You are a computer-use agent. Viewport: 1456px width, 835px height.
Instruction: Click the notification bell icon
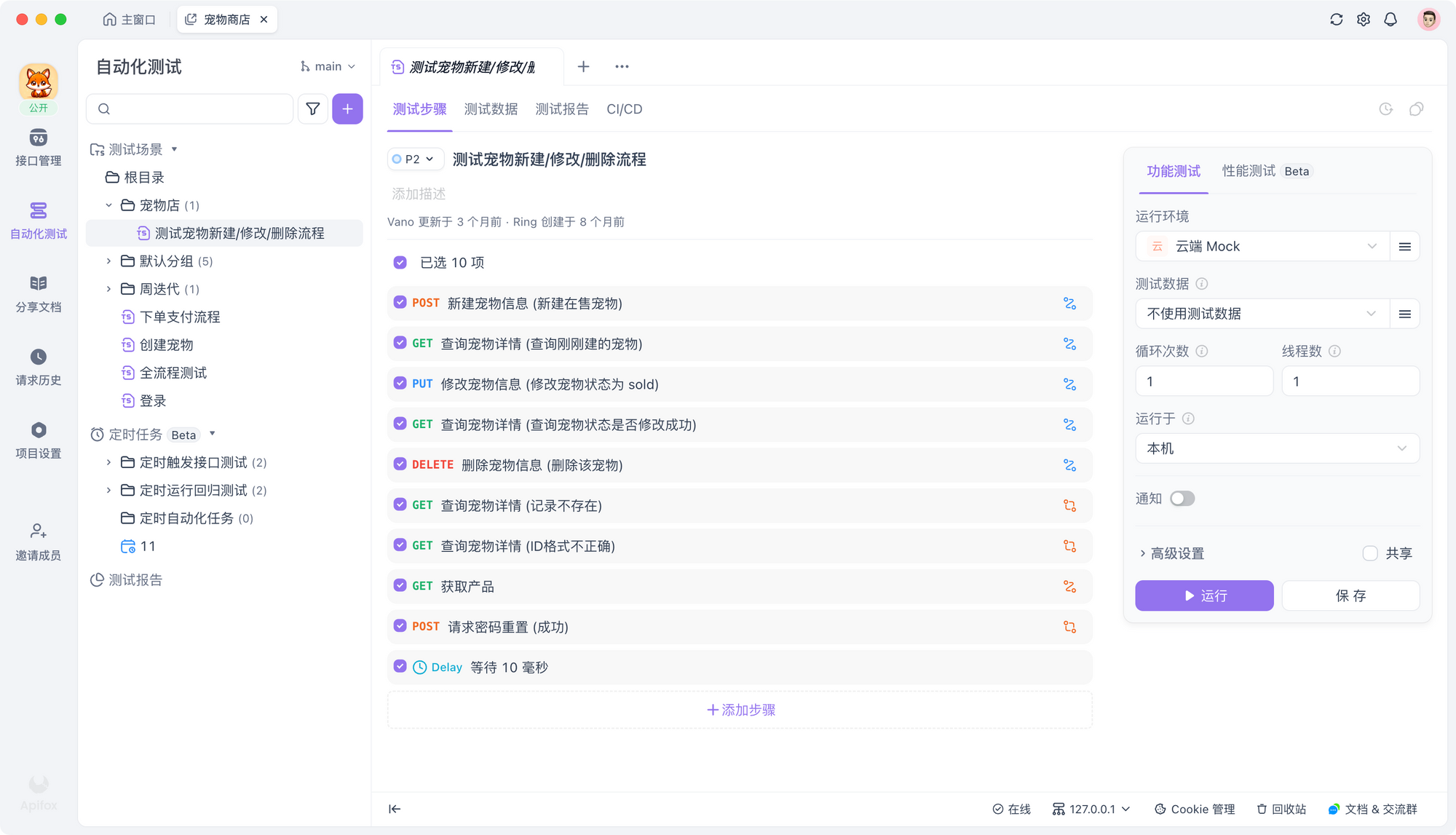tap(1390, 20)
